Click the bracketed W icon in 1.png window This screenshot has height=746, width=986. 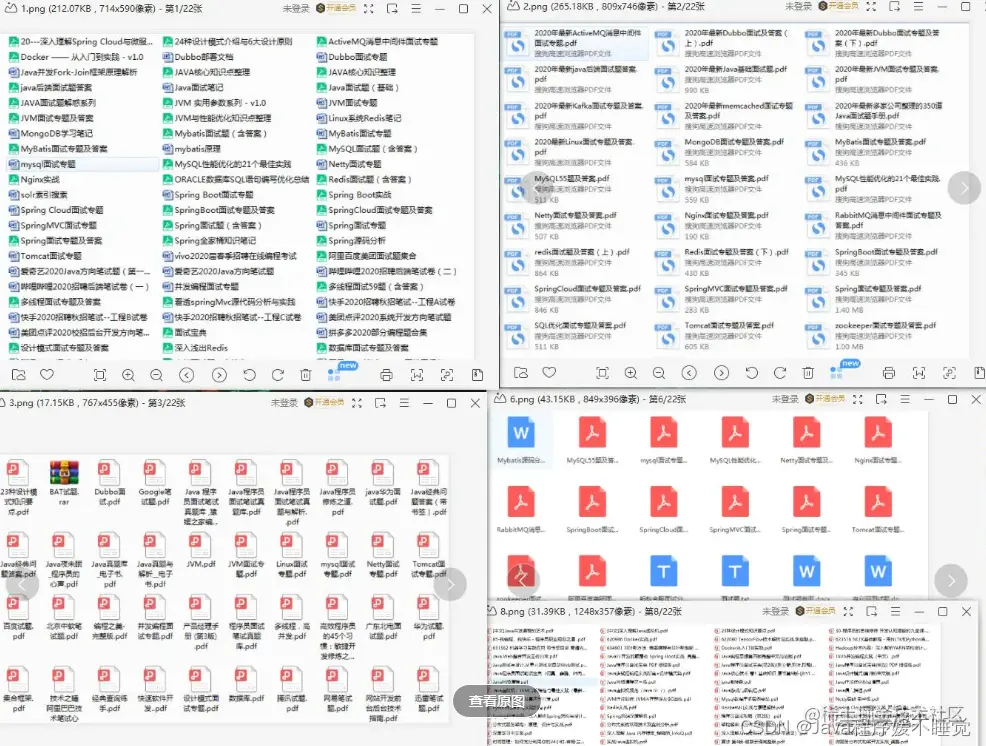click(x=417, y=375)
